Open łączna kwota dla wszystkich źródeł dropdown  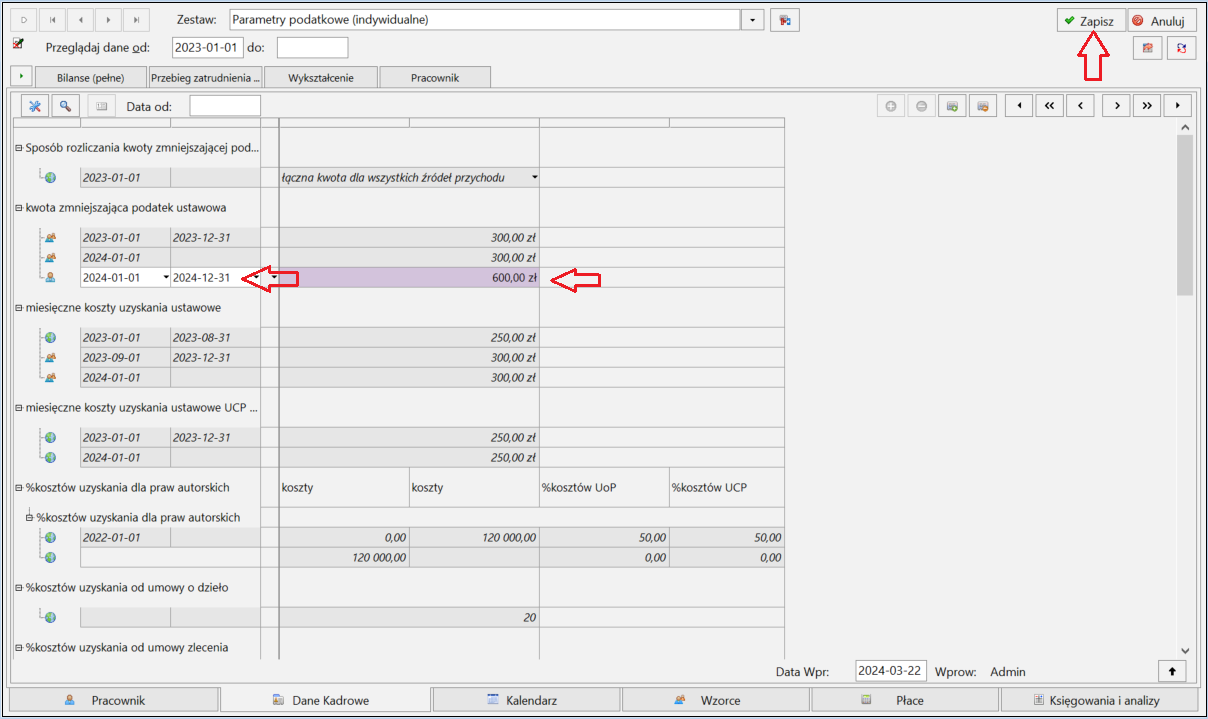534,178
